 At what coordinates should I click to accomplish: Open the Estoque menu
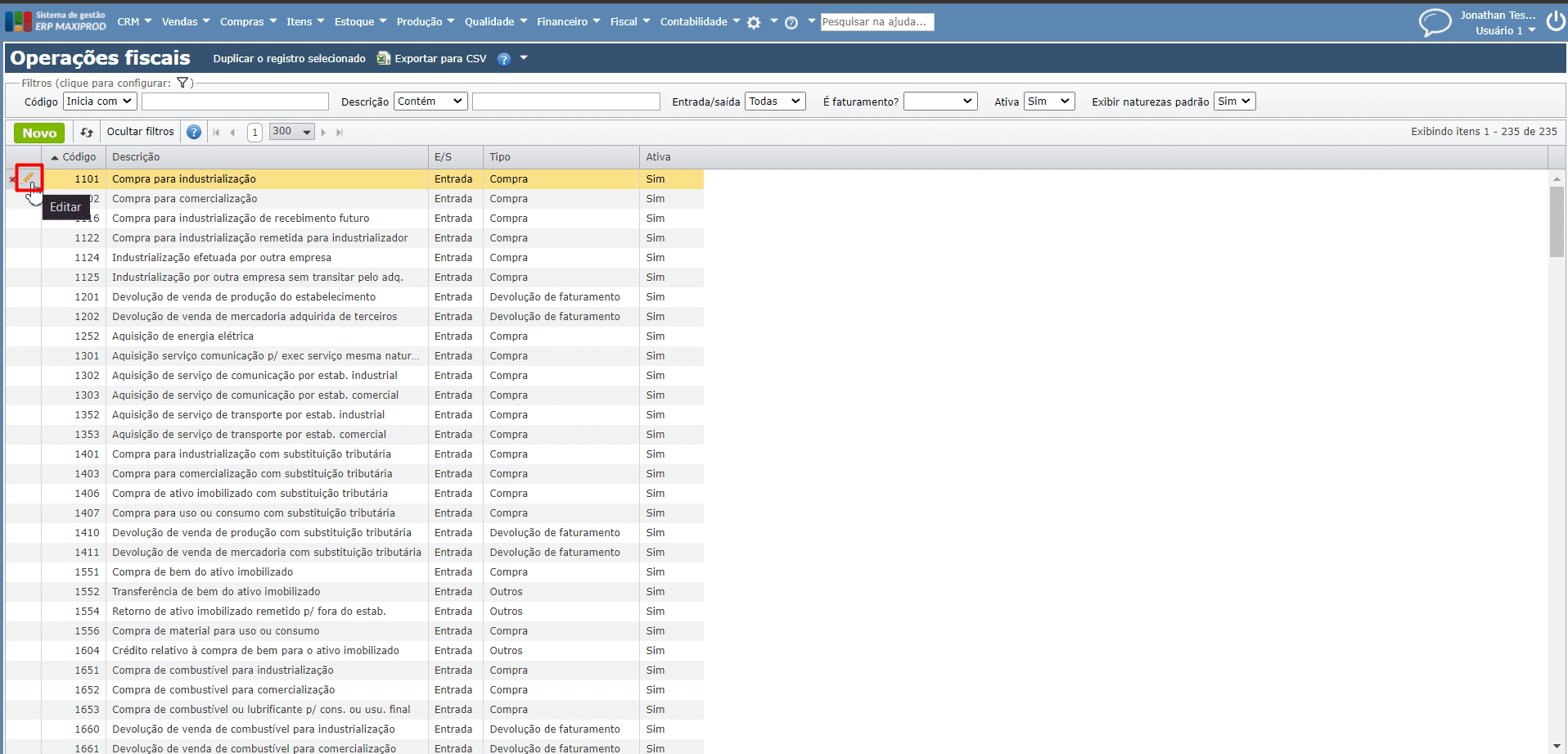point(360,21)
